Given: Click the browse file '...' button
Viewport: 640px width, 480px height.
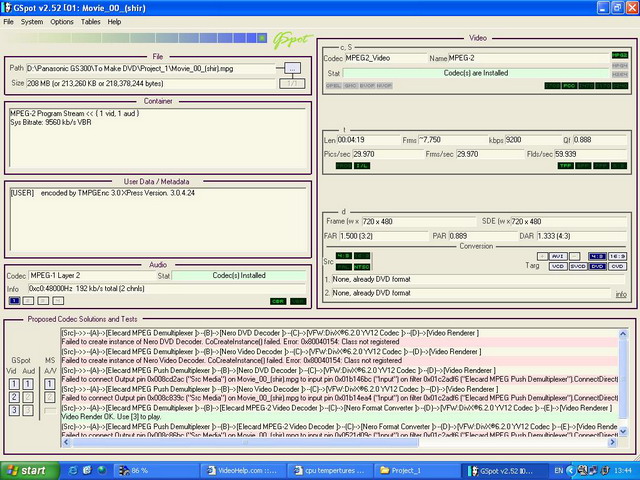Looking at the screenshot, I should coord(292,69).
